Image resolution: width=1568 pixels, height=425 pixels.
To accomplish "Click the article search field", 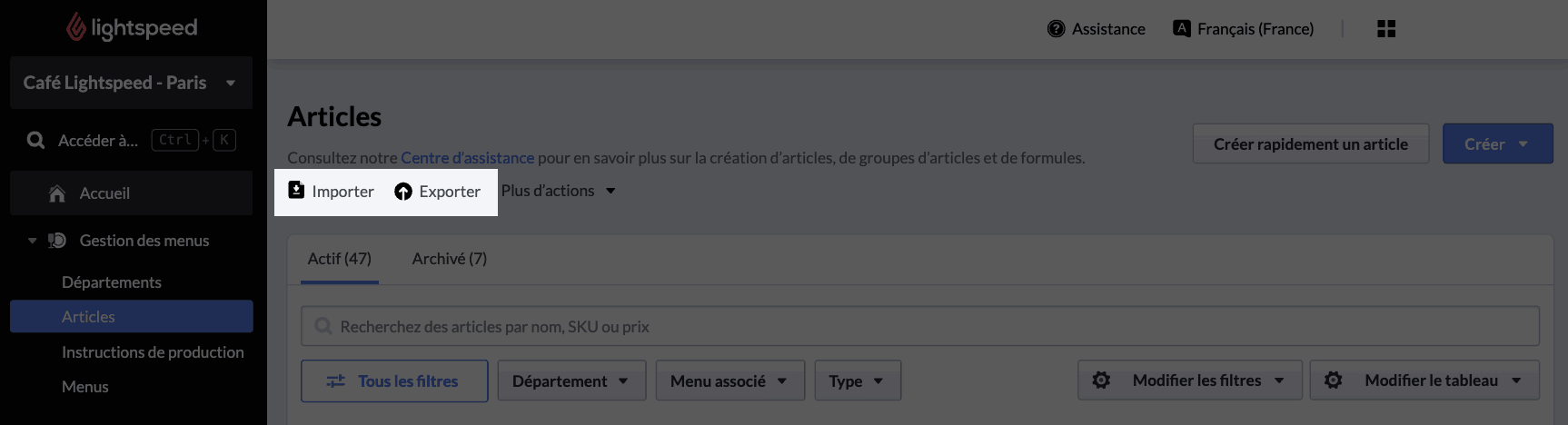I will 919,327.
